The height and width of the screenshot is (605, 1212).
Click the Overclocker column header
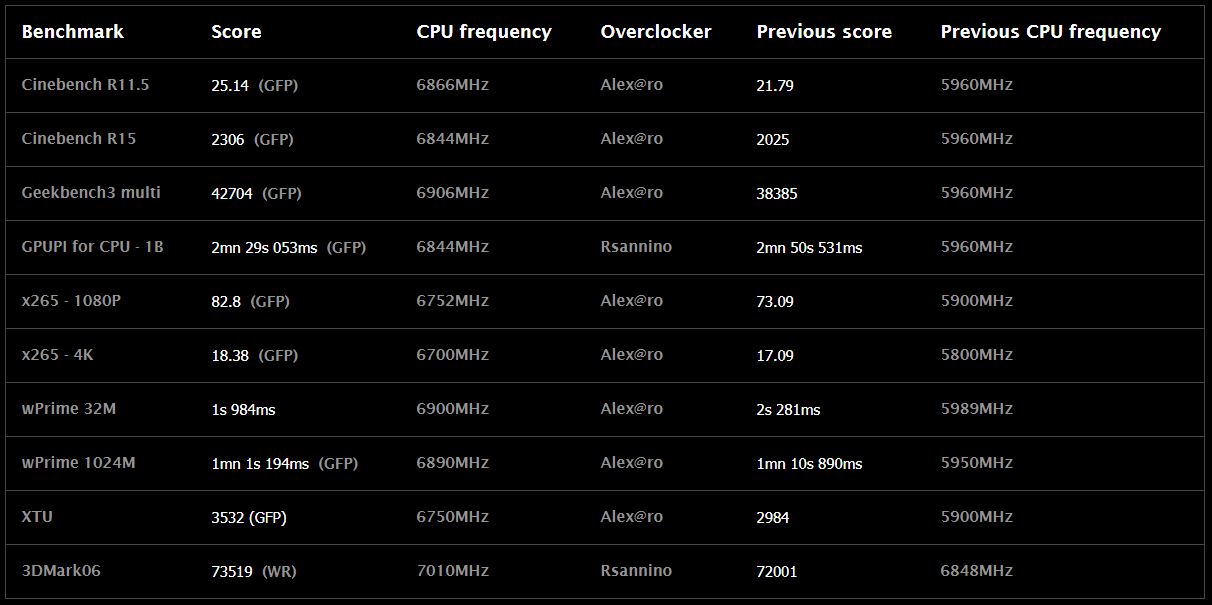click(x=656, y=31)
